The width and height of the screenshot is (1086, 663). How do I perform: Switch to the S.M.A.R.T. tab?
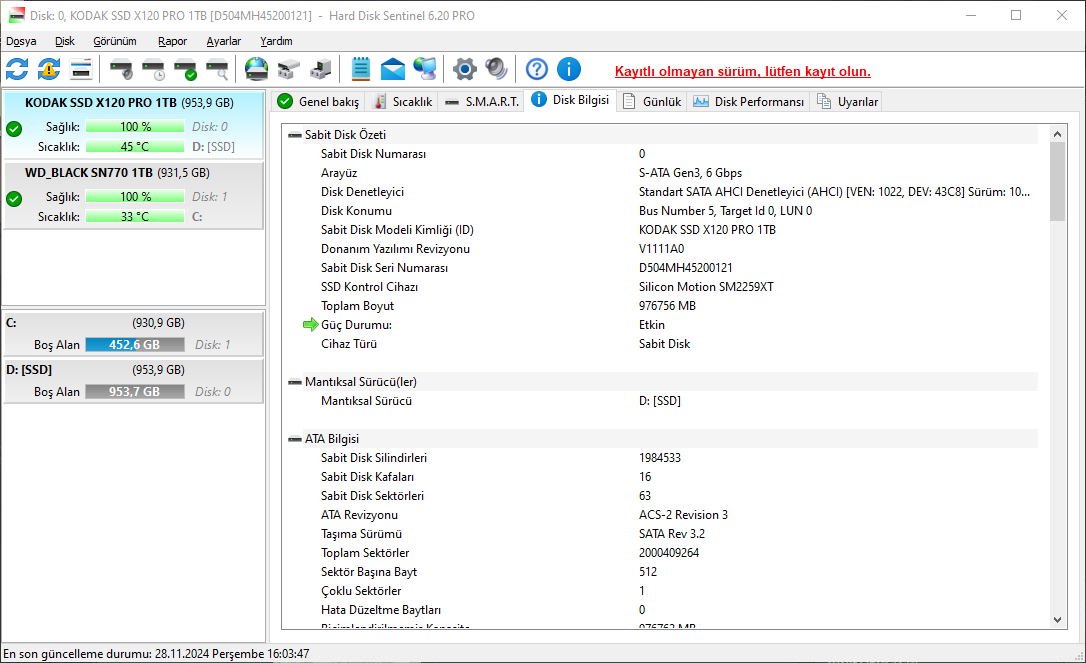(481, 102)
